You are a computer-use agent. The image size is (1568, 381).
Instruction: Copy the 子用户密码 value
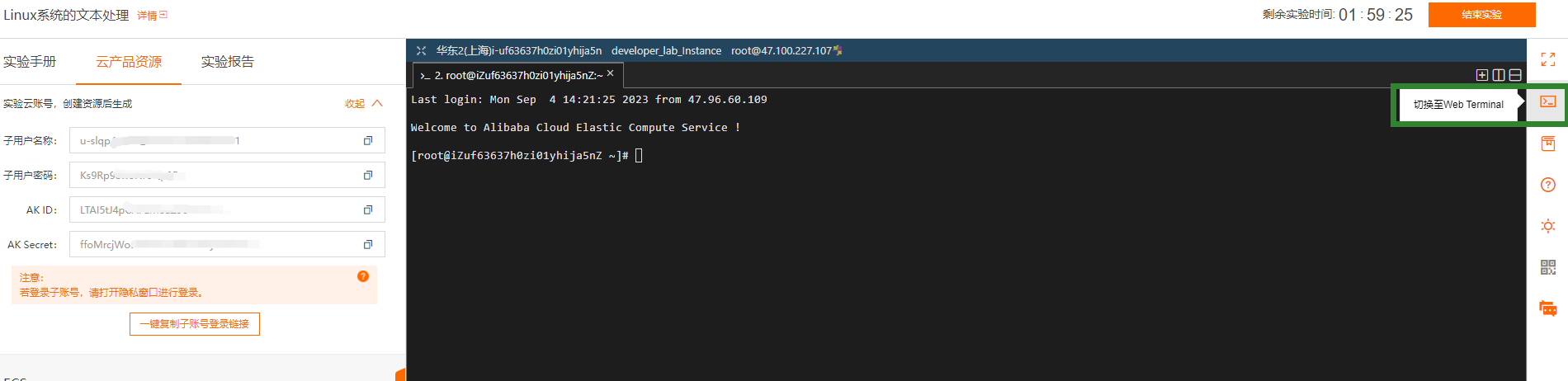(368, 176)
